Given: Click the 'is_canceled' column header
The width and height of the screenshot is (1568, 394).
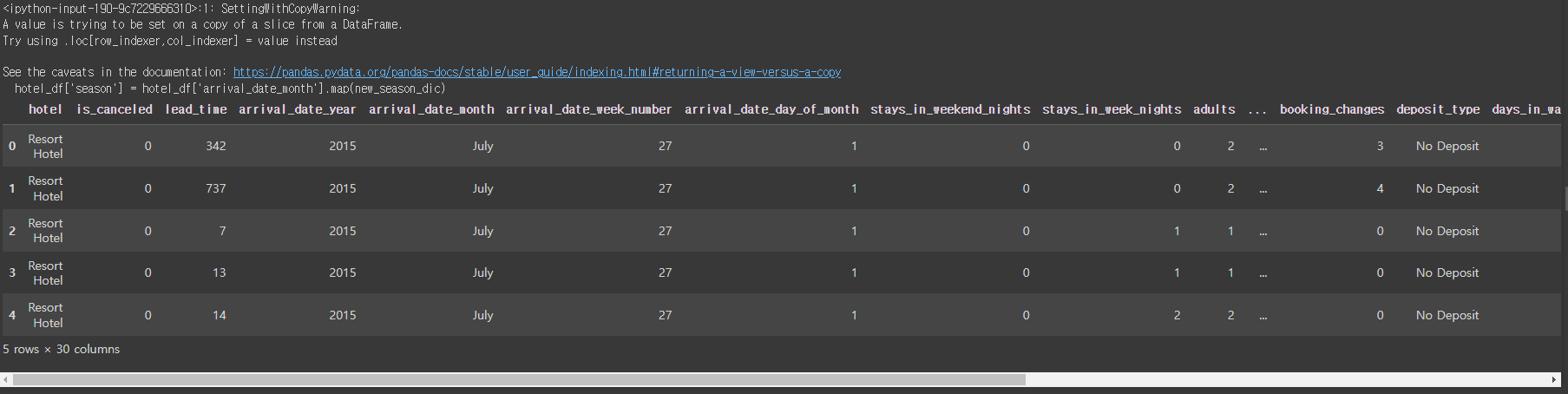Looking at the screenshot, I should (x=115, y=109).
